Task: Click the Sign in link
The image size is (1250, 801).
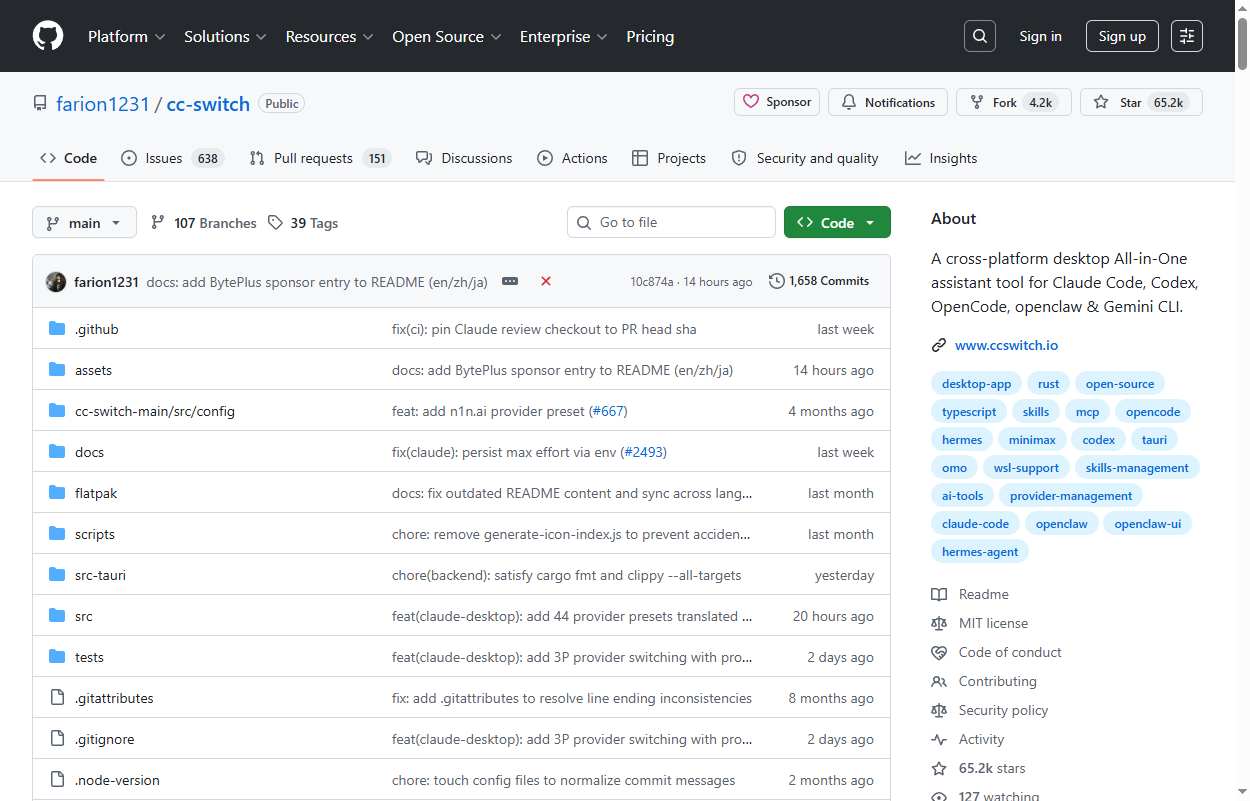Action: coord(1040,36)
